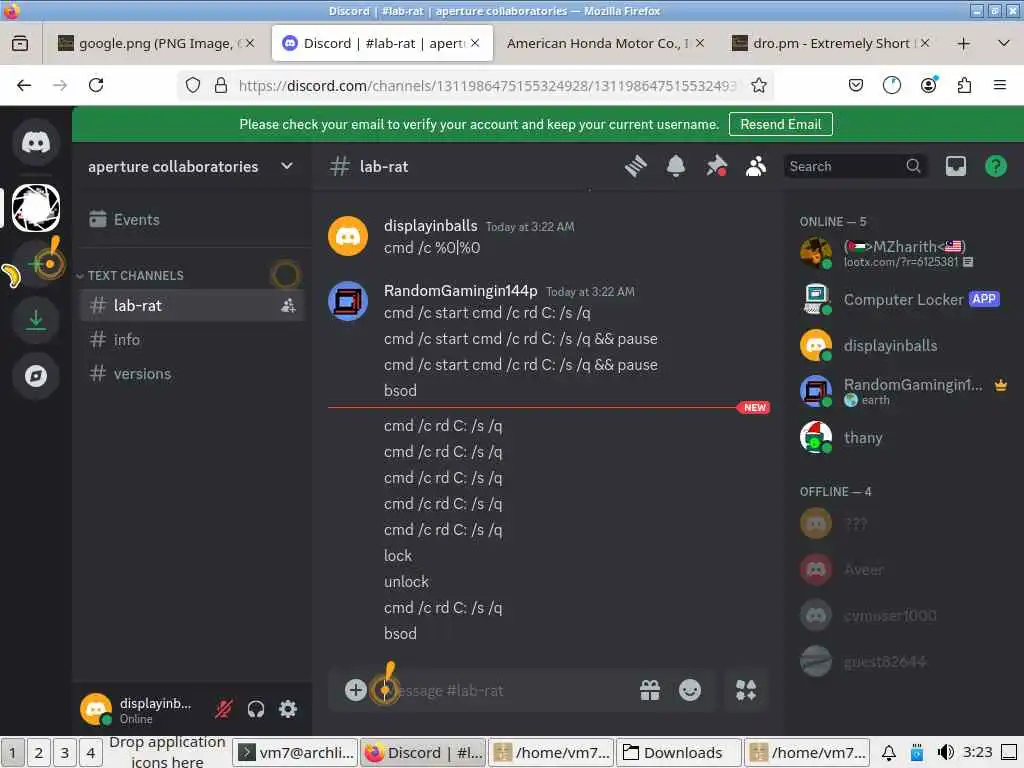This screenshot has width=1024, height=768.
Task: Open taskbar notification bell
Action: tap(888, 753)
